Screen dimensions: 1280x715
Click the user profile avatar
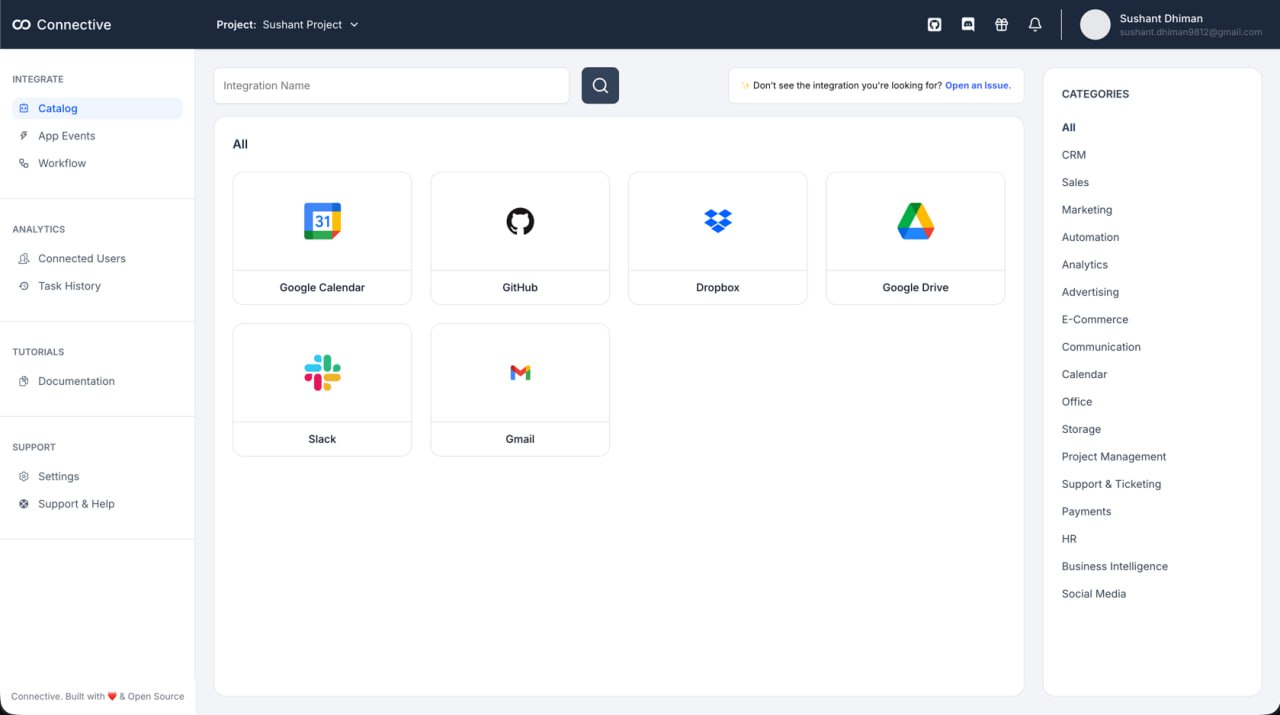tap(1095, 25)
